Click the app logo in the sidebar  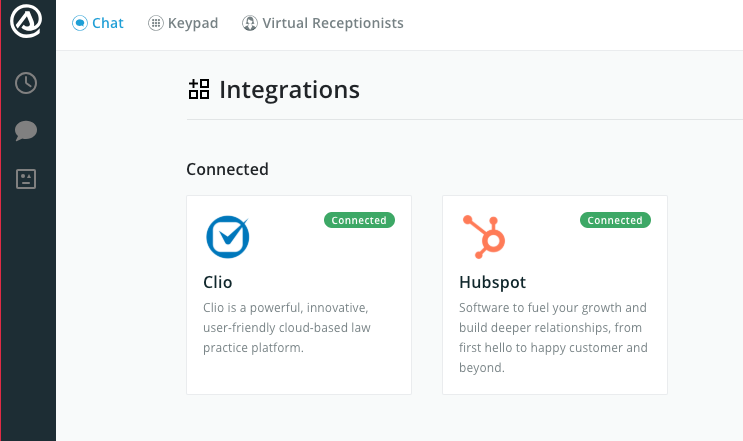point(26,21)
